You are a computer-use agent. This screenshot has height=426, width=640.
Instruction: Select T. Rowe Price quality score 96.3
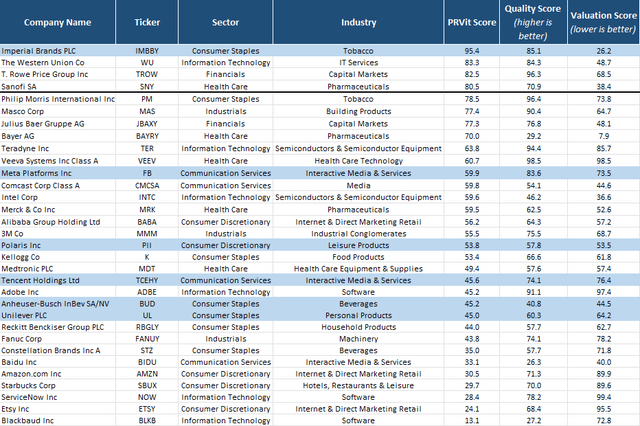point(533,75)
